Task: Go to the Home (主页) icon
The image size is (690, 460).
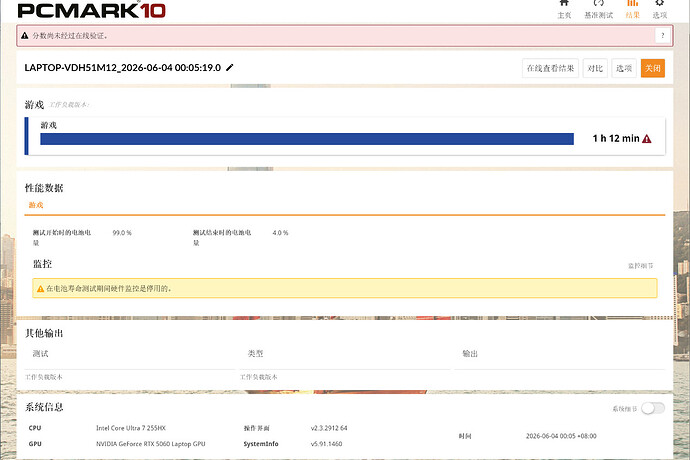Action: pyautogui.click(x=564, y=3)
